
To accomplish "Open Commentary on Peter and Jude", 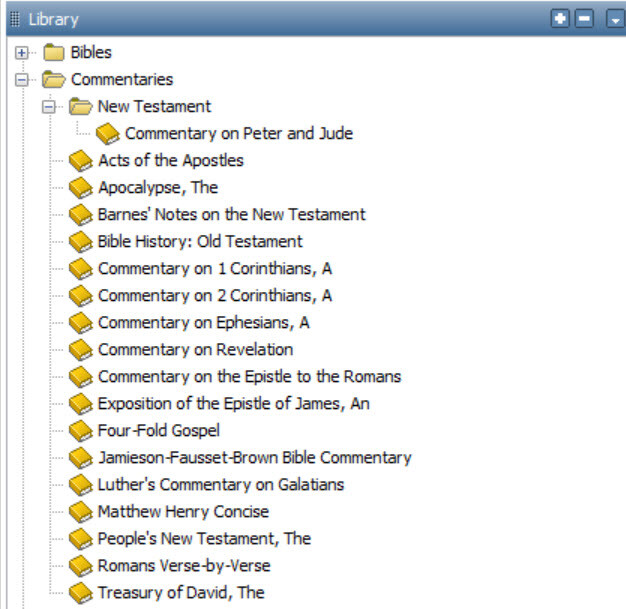I will click(239, 133).
